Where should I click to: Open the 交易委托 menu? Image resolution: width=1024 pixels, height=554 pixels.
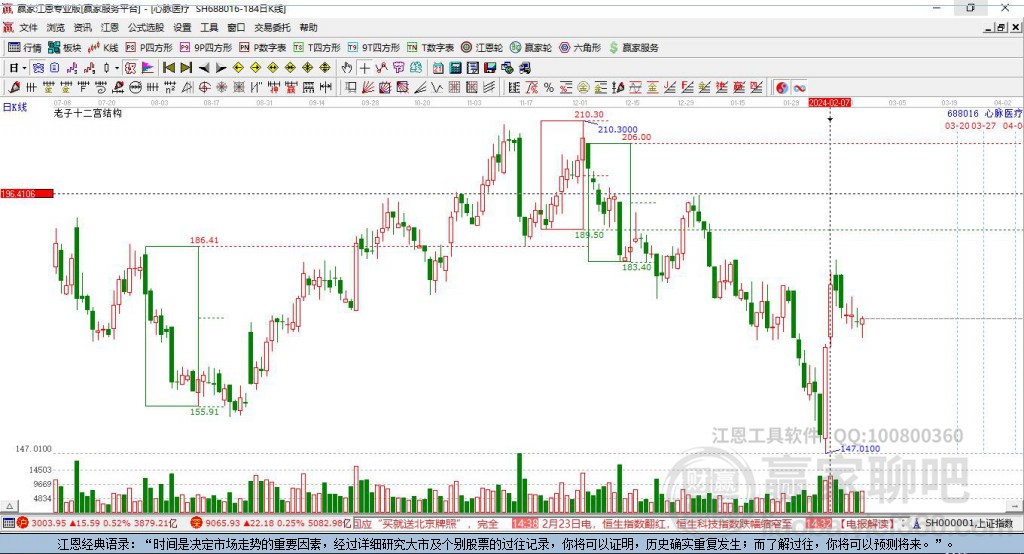tap(272, 27)
